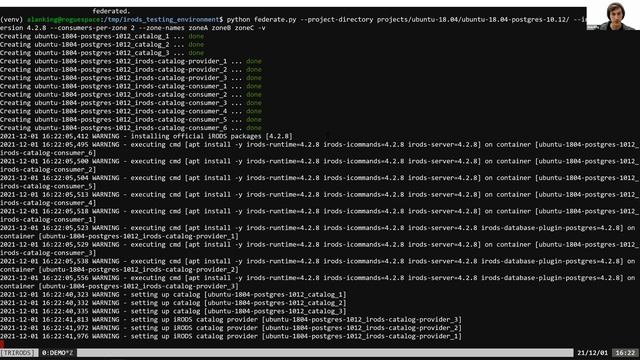
Task: Click the 'irods-catalog-provider_1' creating line
Action: [131, 61]
